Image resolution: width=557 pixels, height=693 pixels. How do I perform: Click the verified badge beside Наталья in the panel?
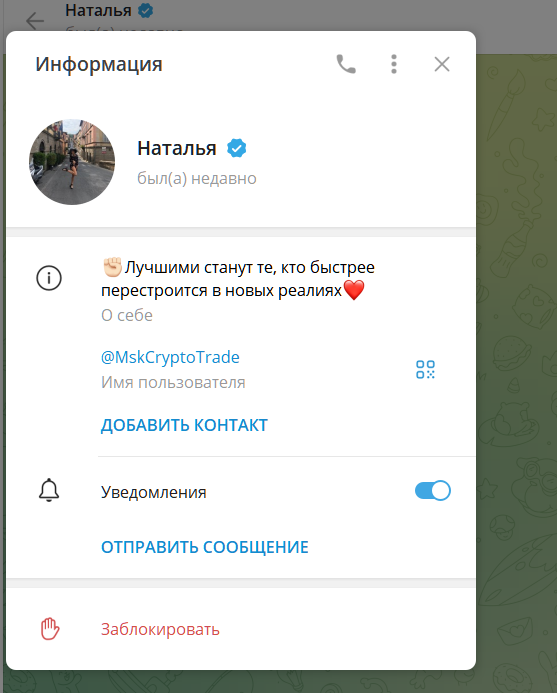click(237, 148)
